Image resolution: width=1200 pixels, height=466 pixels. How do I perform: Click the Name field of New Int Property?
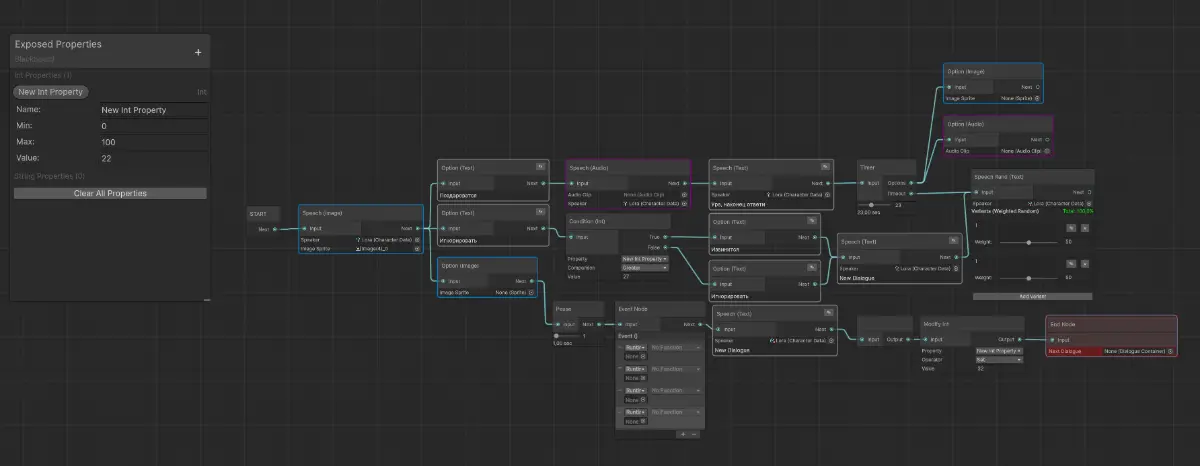[x=154, y=110]
